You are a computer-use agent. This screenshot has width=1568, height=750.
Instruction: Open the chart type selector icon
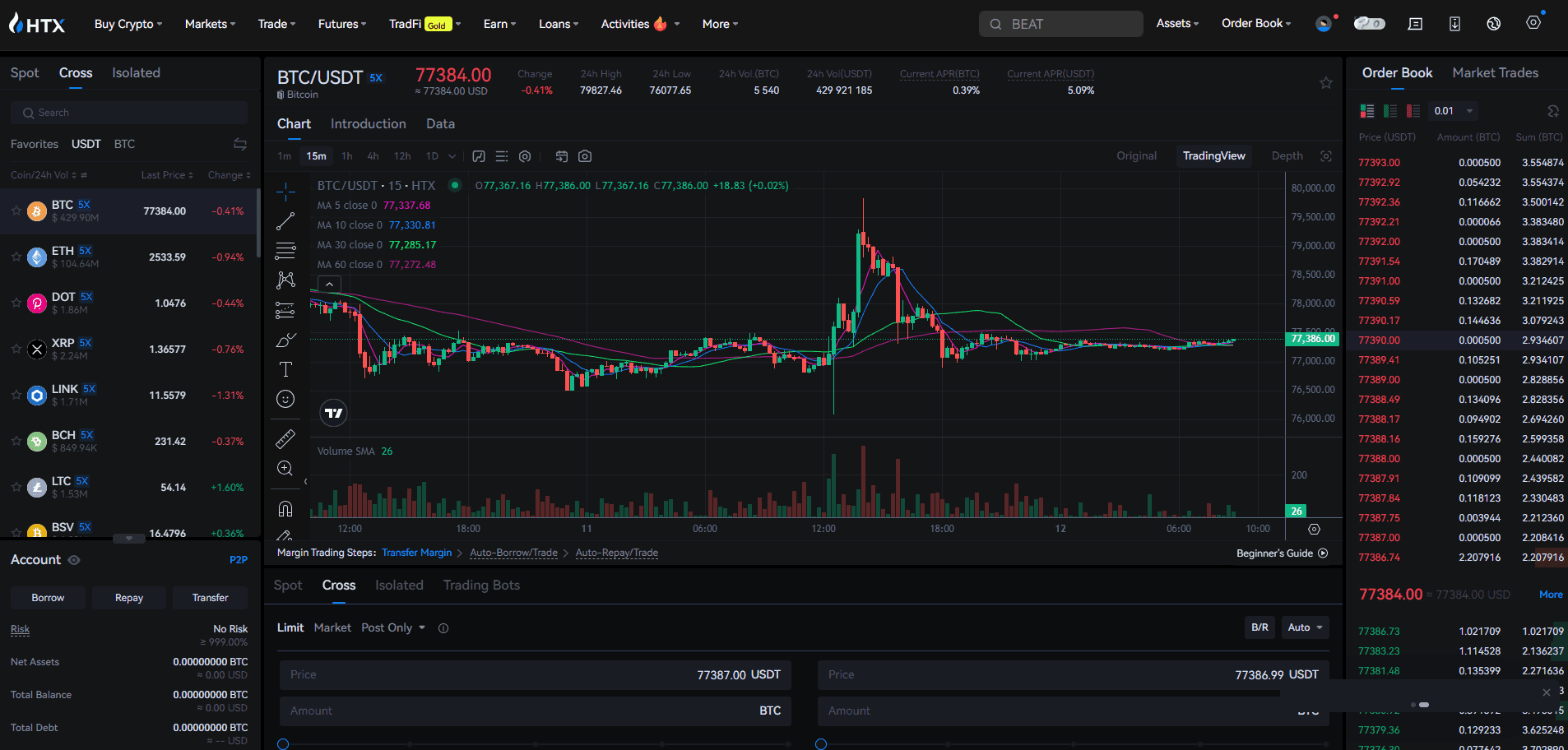[x=479, y=156]
